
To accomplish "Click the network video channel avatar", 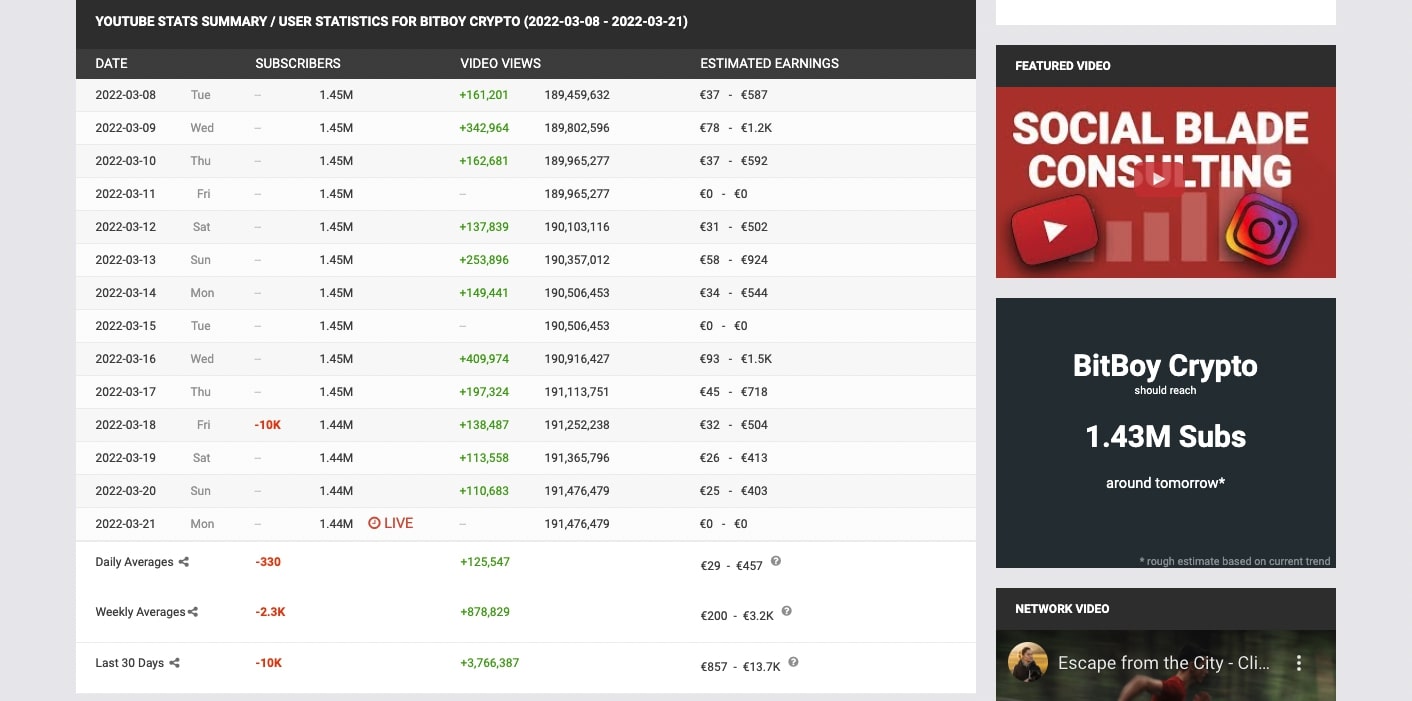I will [1027, 662].
